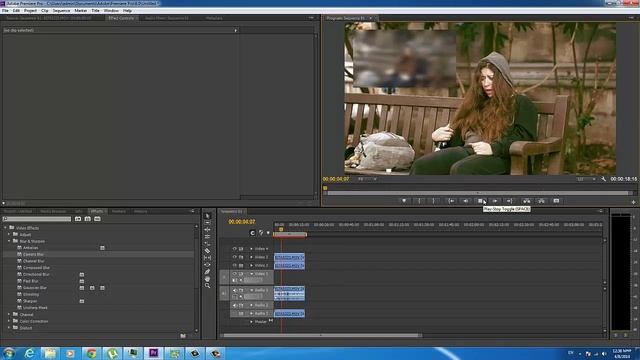Click the Mark In button

(x=419, y=201)
